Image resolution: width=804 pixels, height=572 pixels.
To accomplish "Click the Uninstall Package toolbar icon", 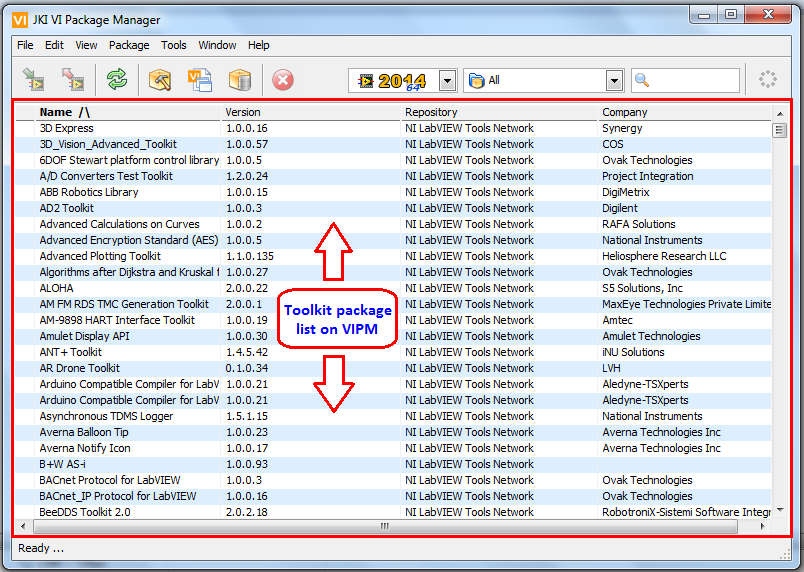I will coord(73,80).
